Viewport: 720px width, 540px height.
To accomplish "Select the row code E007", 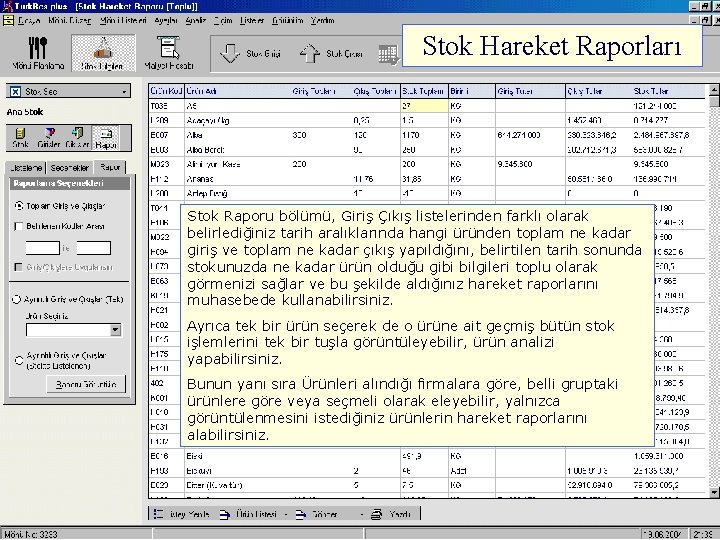I will pyautogui.click(x=159, y=135).
